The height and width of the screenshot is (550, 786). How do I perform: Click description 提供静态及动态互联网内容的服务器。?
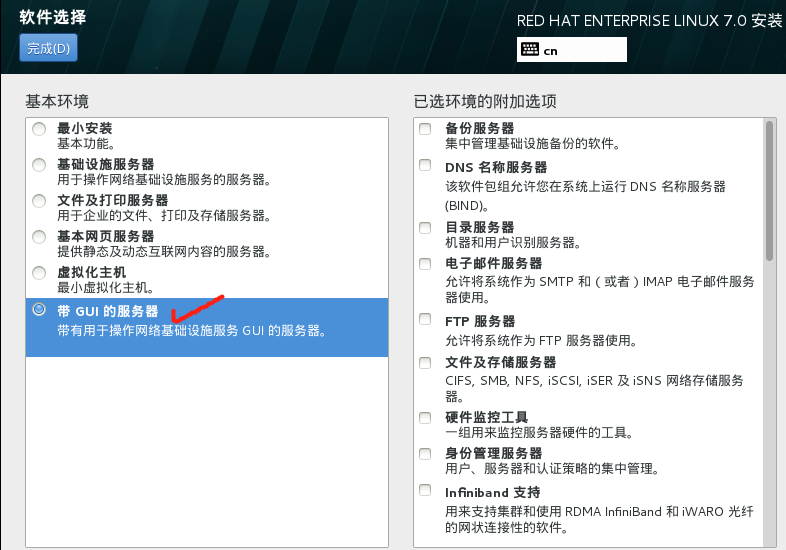tap(164, 251)
